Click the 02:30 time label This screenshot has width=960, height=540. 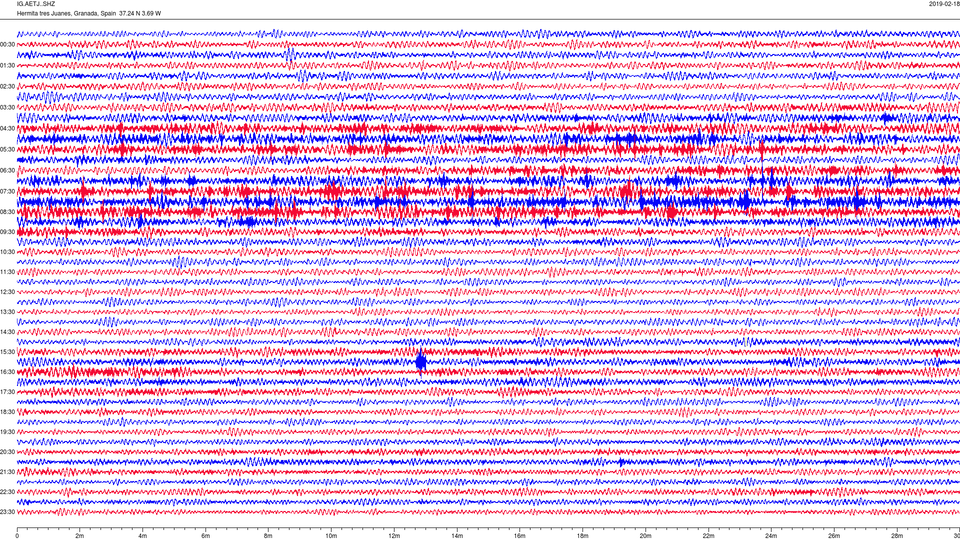(7, 87)
